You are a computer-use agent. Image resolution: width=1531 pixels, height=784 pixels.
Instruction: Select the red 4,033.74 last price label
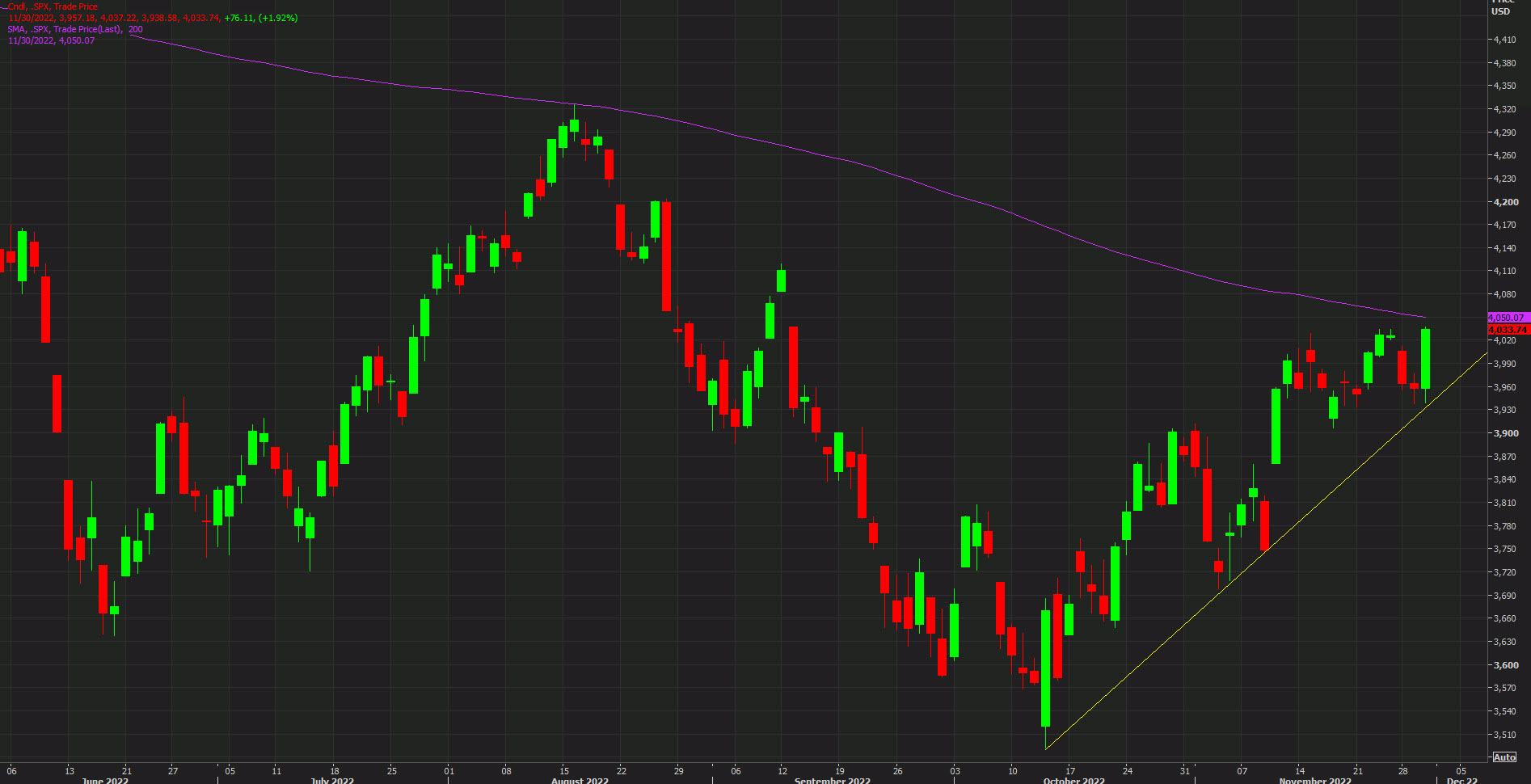tap(1508, 329)
